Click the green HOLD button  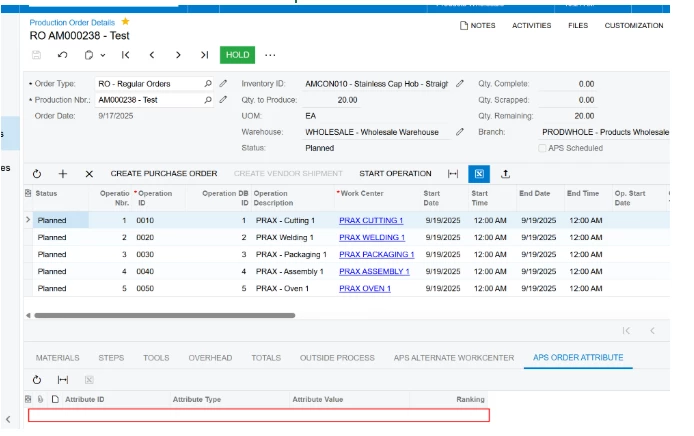[x=237, y=55]
